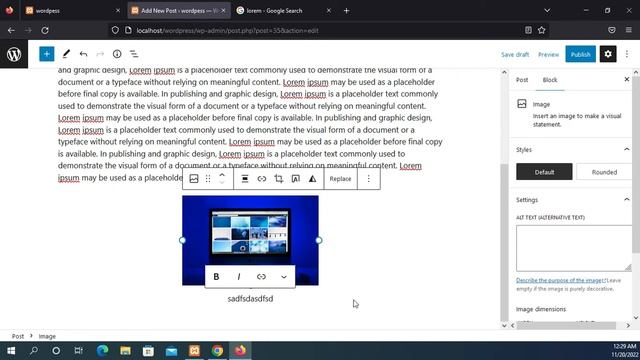This screenshot has height=360, width=640.
Task: Save draft of the post
Action: click(515, 54)
